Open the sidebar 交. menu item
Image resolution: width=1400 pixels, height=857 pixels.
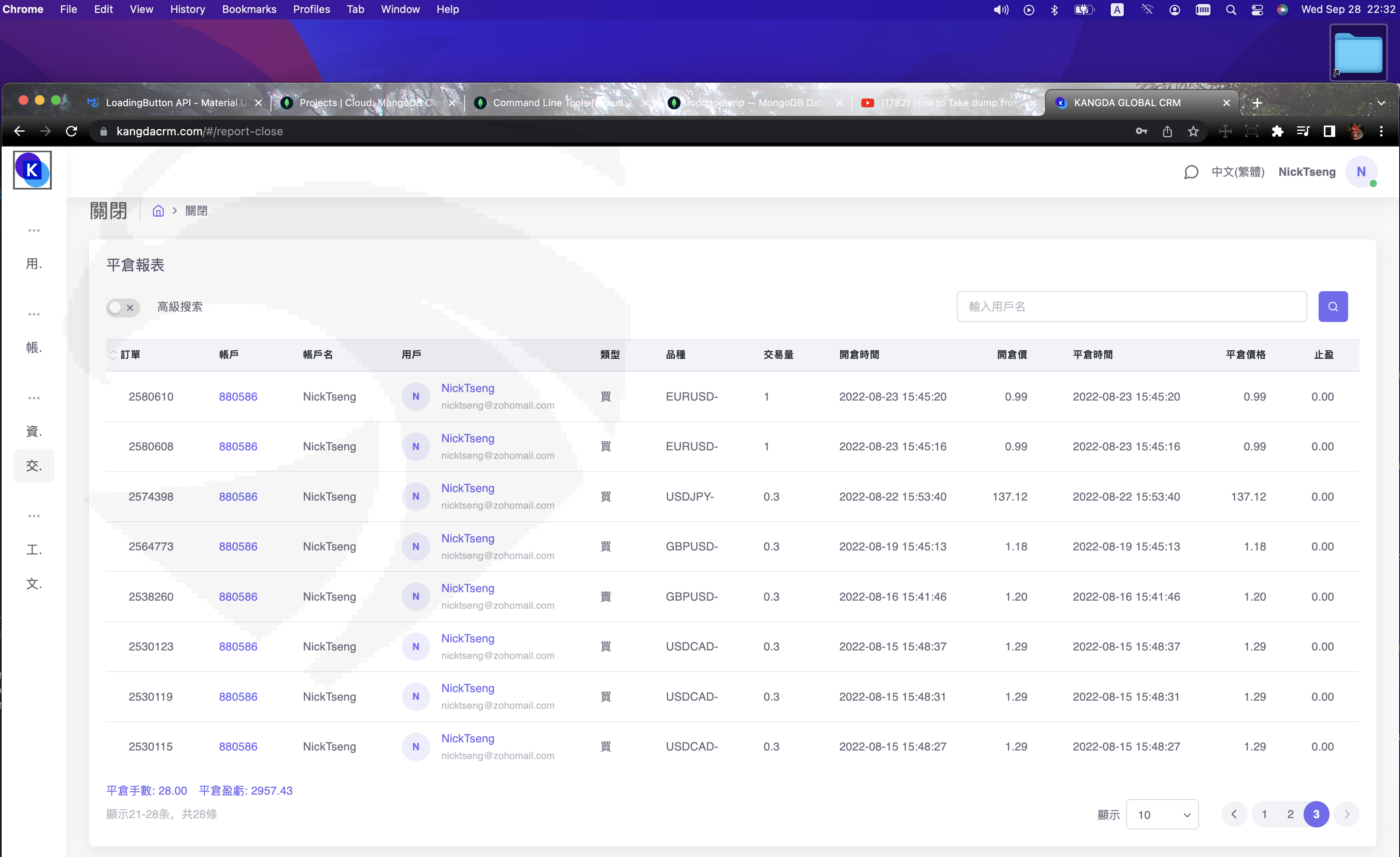pos(34,466)
